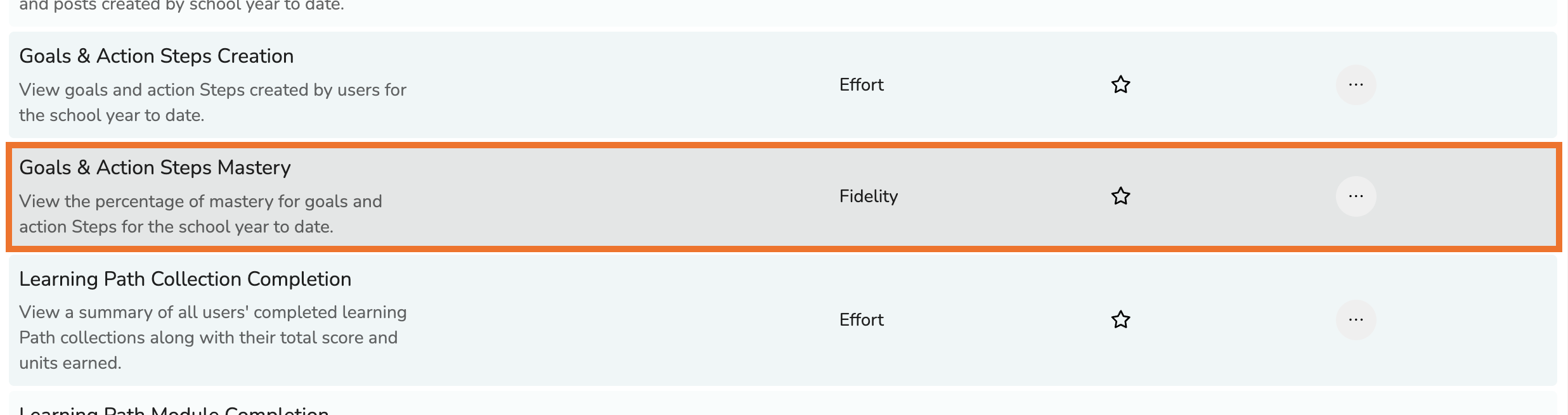The width and height of the screenshot is (1568, 415).
Task: Click Effort label in Goals & Action Steps Creation row
Action: [861, 85]
